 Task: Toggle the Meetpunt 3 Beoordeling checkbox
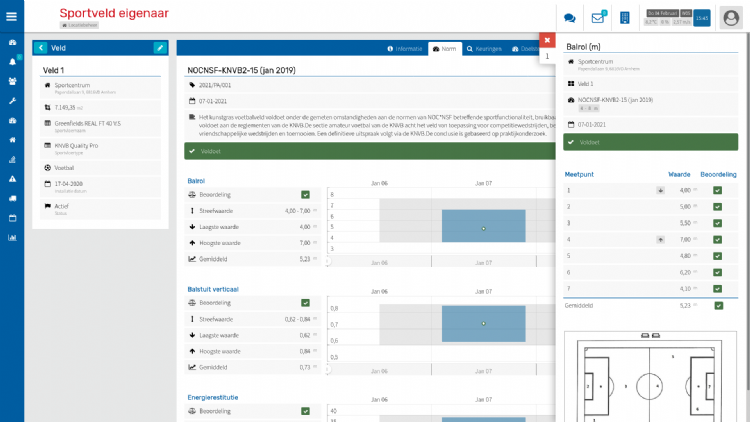tap(718, 222)
